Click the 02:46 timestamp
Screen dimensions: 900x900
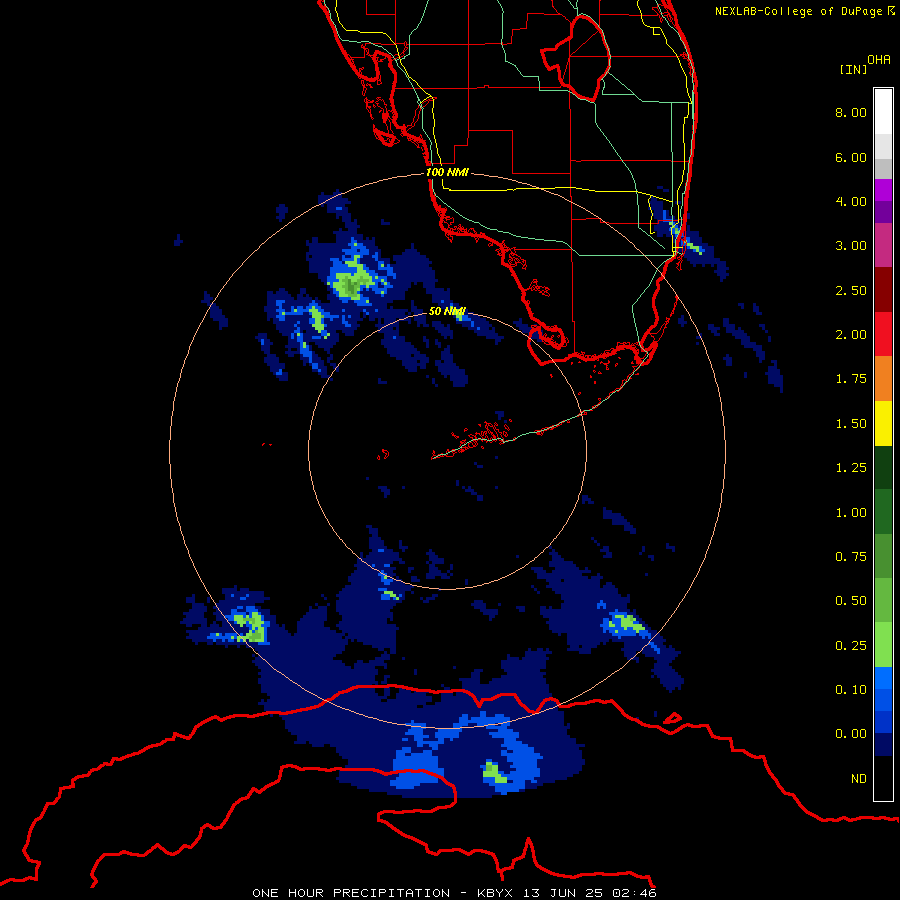coord(634,893)
